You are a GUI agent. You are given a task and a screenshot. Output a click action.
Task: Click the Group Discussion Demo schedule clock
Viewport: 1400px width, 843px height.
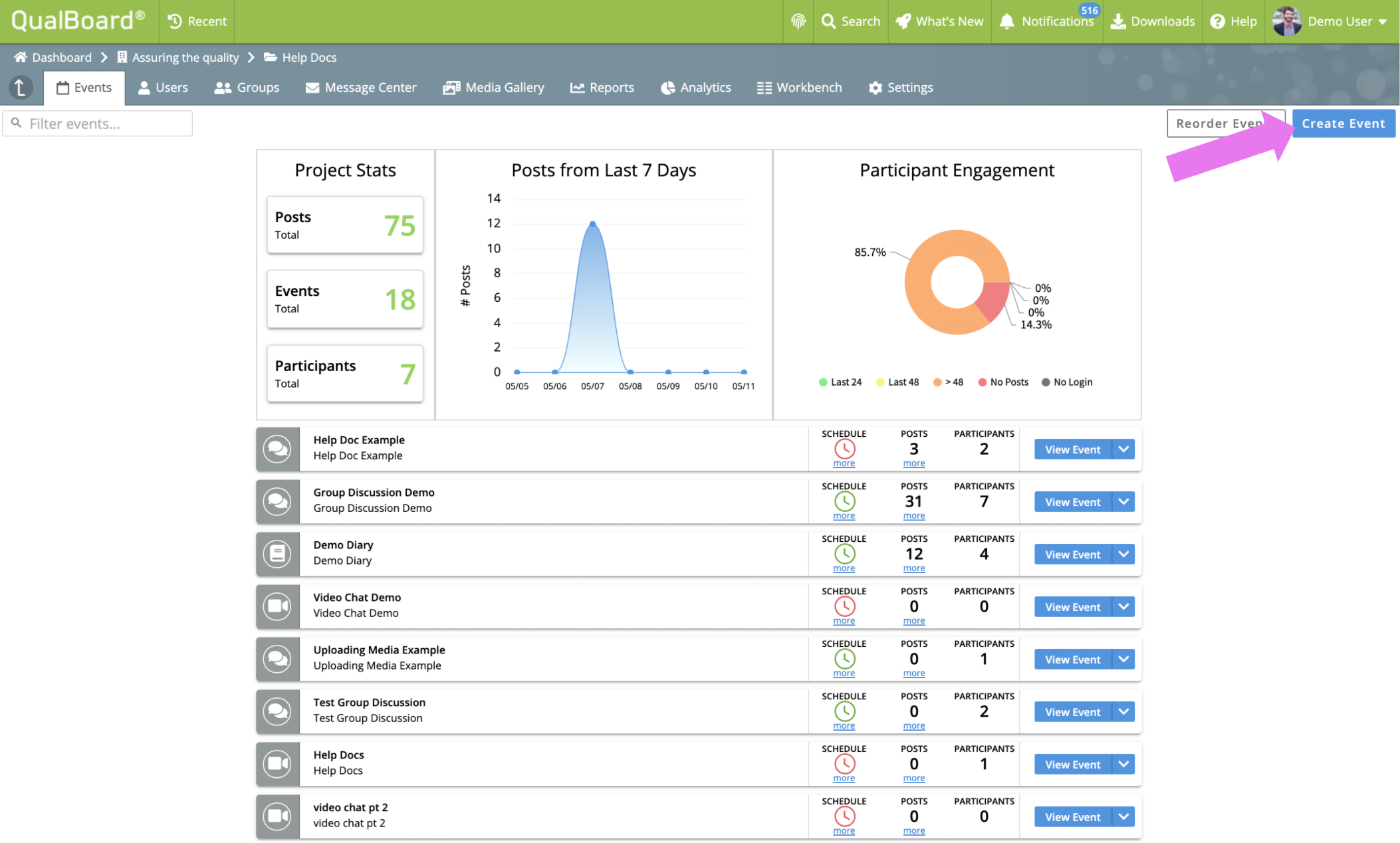tap(844, 501)
